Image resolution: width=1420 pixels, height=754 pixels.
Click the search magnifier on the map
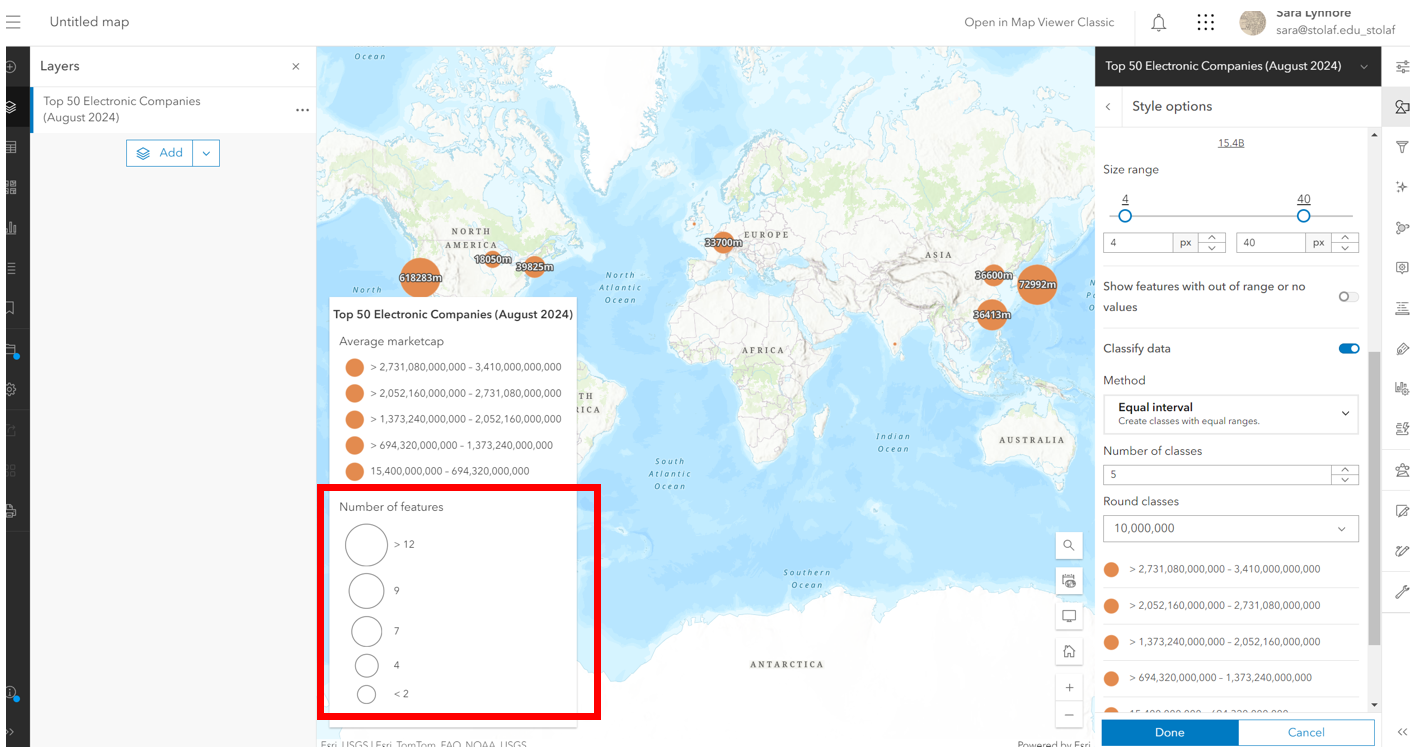(1069, 545)
